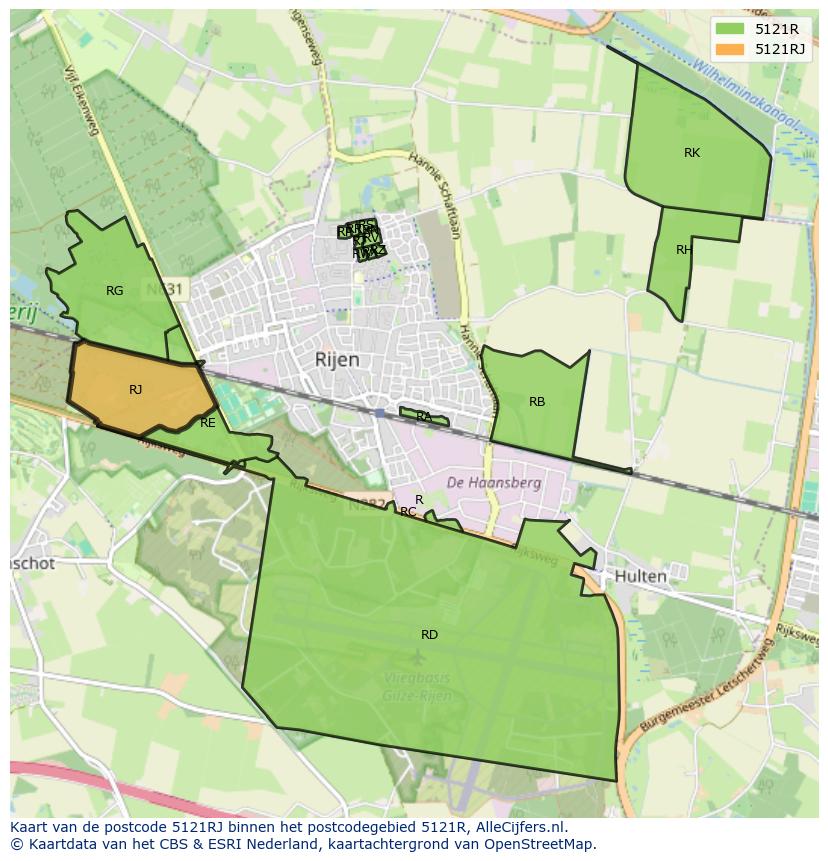Click the orange 5121RJ legend swatch

732,49
